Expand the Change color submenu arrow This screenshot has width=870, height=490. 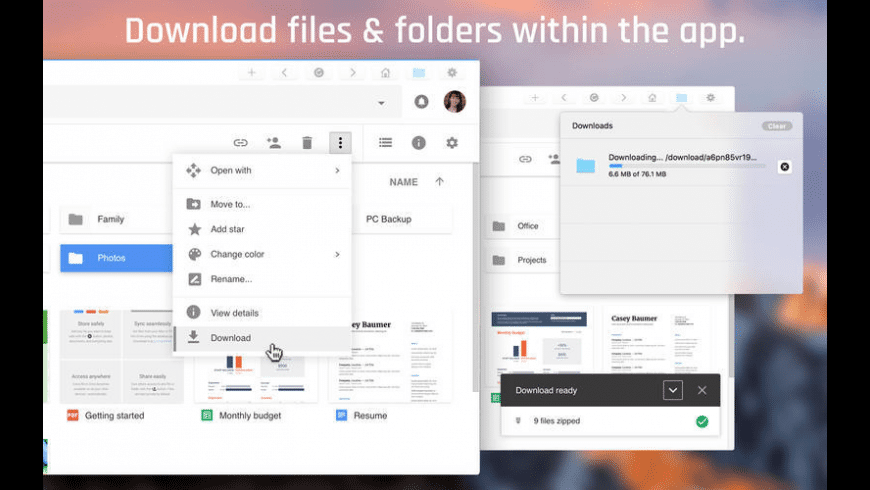point(337,254)
